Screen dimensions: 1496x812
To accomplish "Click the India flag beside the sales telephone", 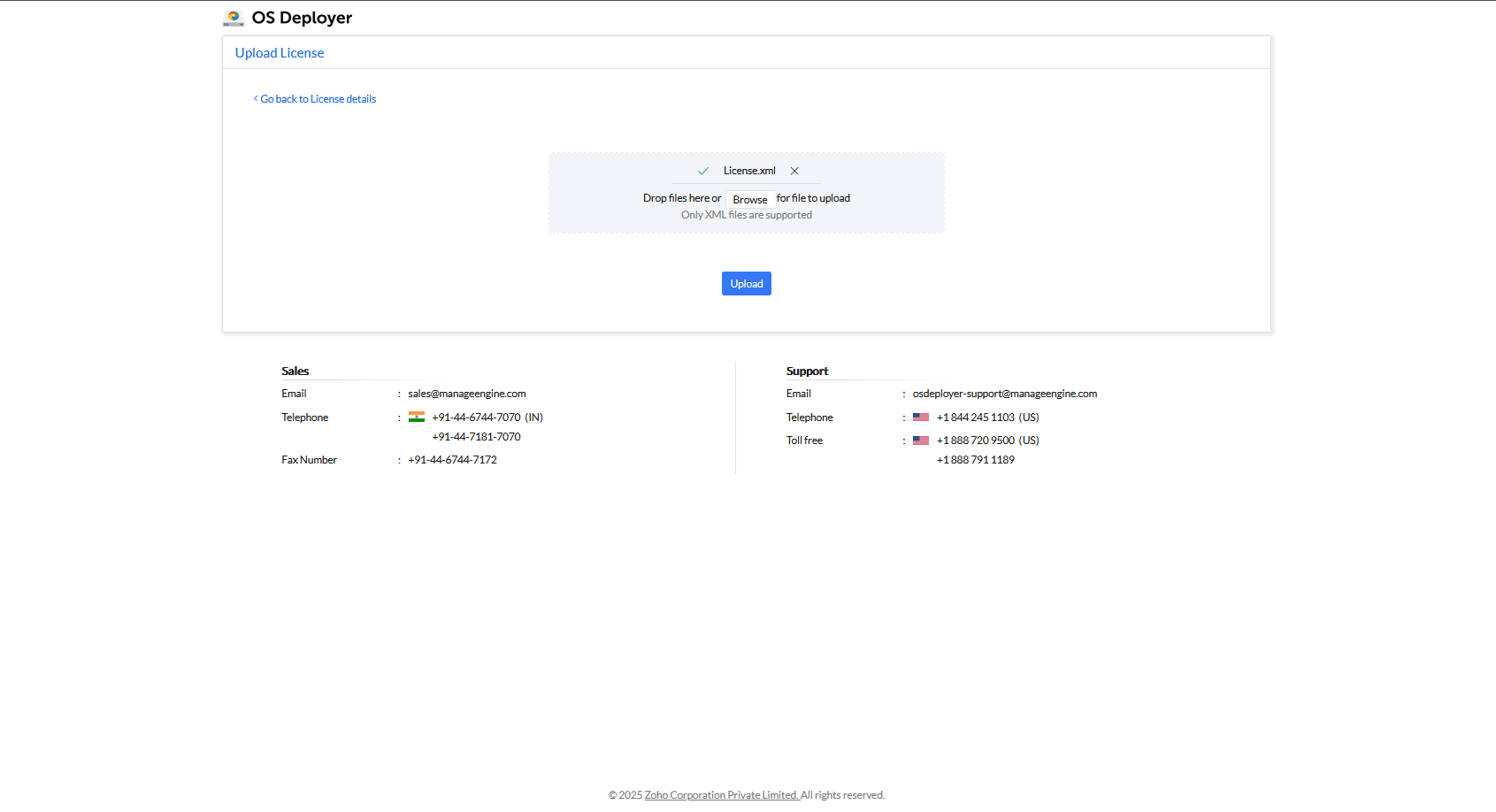I will pos(417,417).
